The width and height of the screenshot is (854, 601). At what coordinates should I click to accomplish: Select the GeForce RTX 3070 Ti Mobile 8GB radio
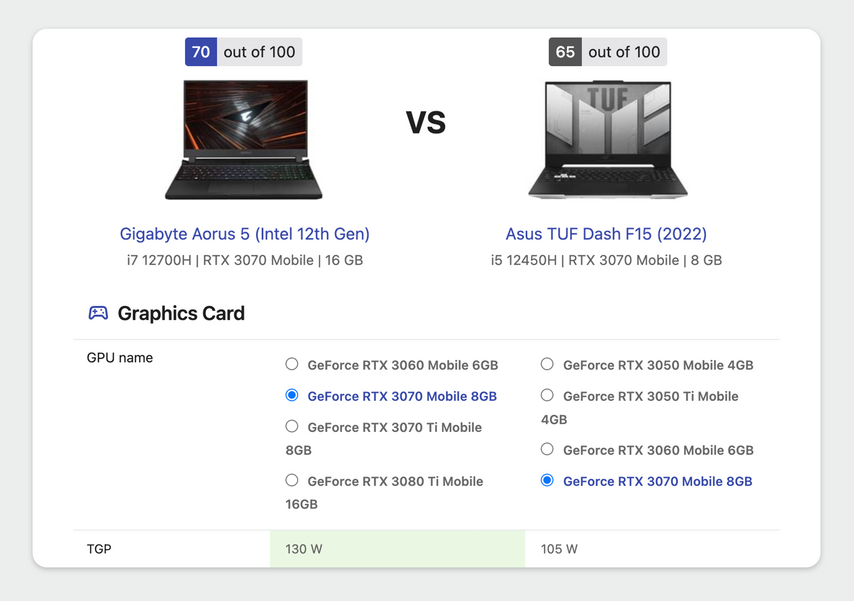(x=292, y=426)
